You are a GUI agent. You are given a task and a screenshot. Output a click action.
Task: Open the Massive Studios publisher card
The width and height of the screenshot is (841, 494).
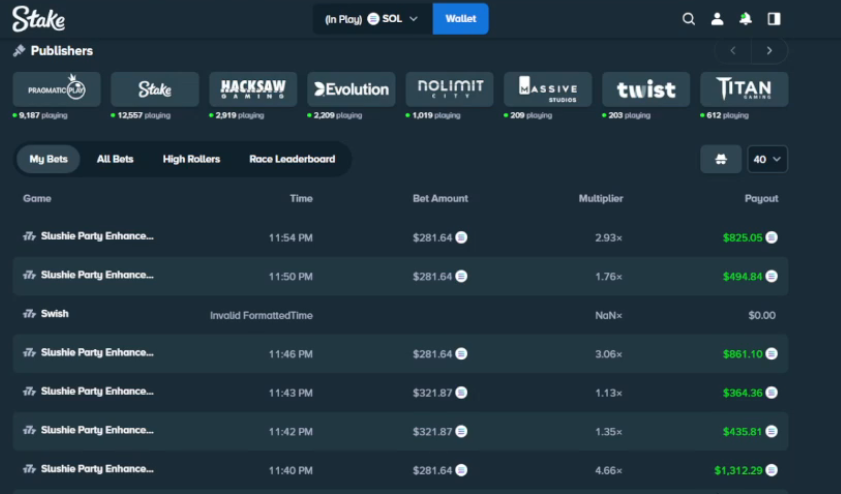pyautogui.click(x=548, y=89)
